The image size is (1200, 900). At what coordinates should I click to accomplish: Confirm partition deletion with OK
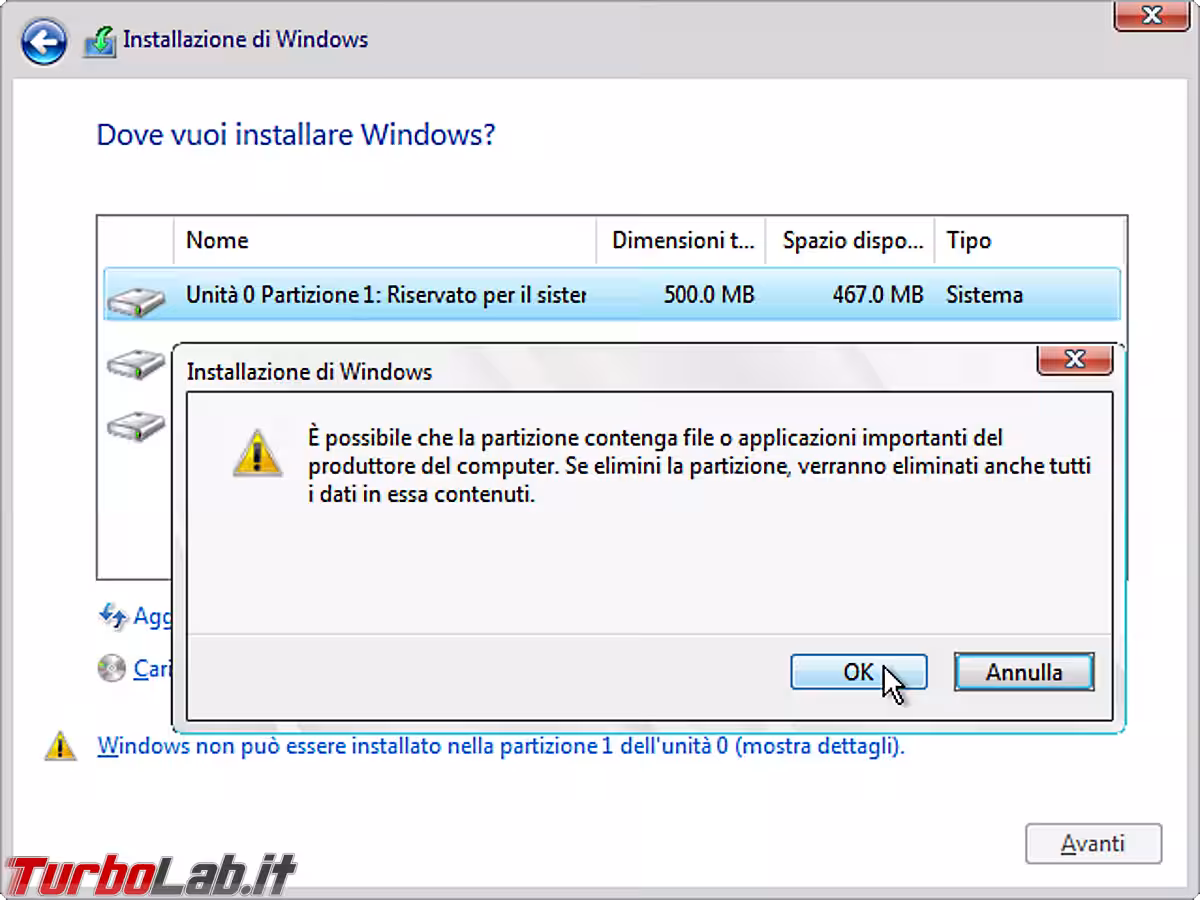tap(858, 672)
